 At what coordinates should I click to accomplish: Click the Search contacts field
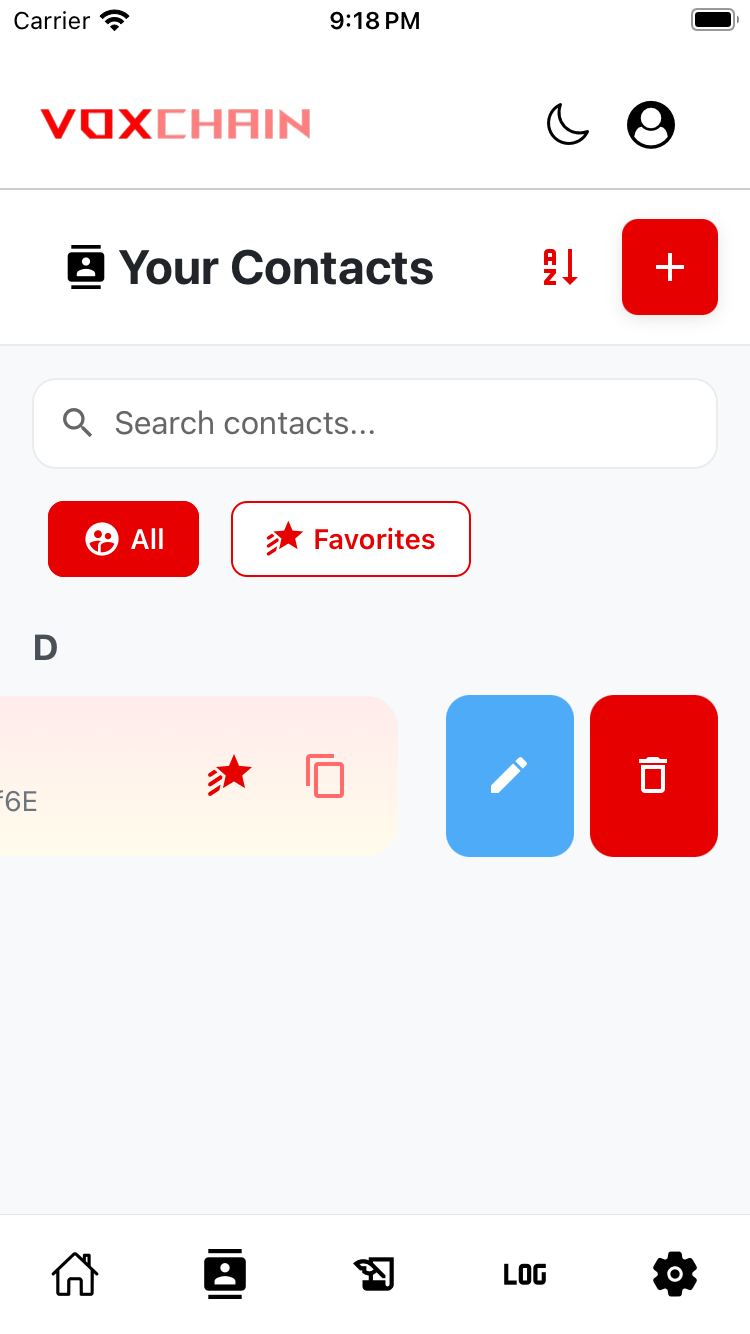click(375, 423)
